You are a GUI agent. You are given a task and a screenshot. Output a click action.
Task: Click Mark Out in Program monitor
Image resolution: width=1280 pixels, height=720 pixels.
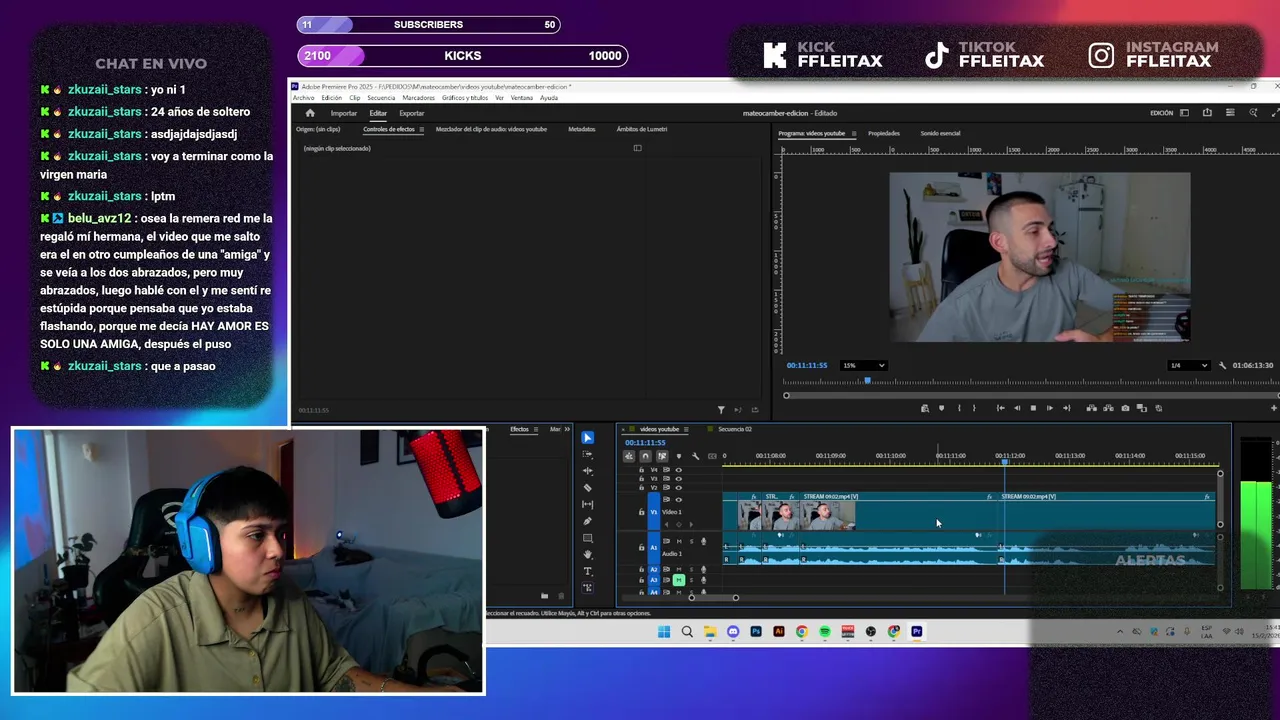(974, 408)
